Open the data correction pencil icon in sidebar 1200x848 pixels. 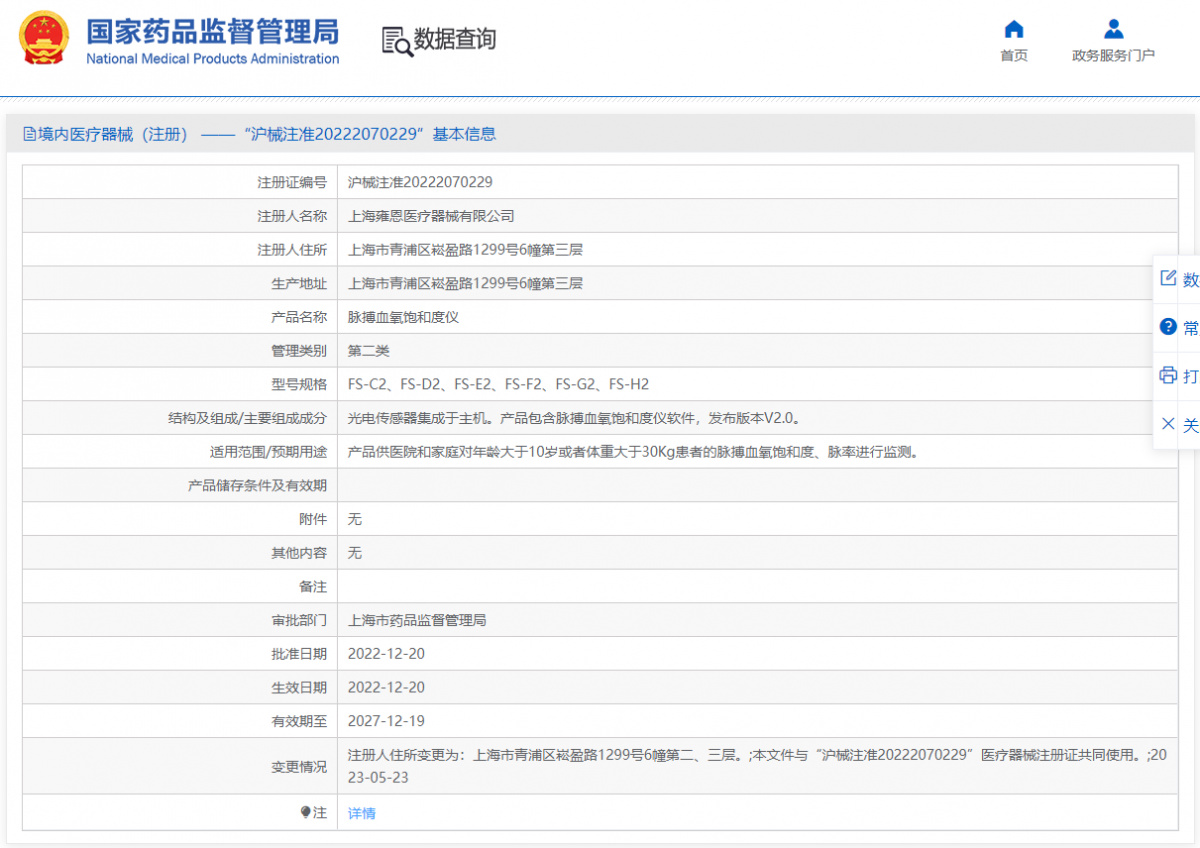point(1167,275)
